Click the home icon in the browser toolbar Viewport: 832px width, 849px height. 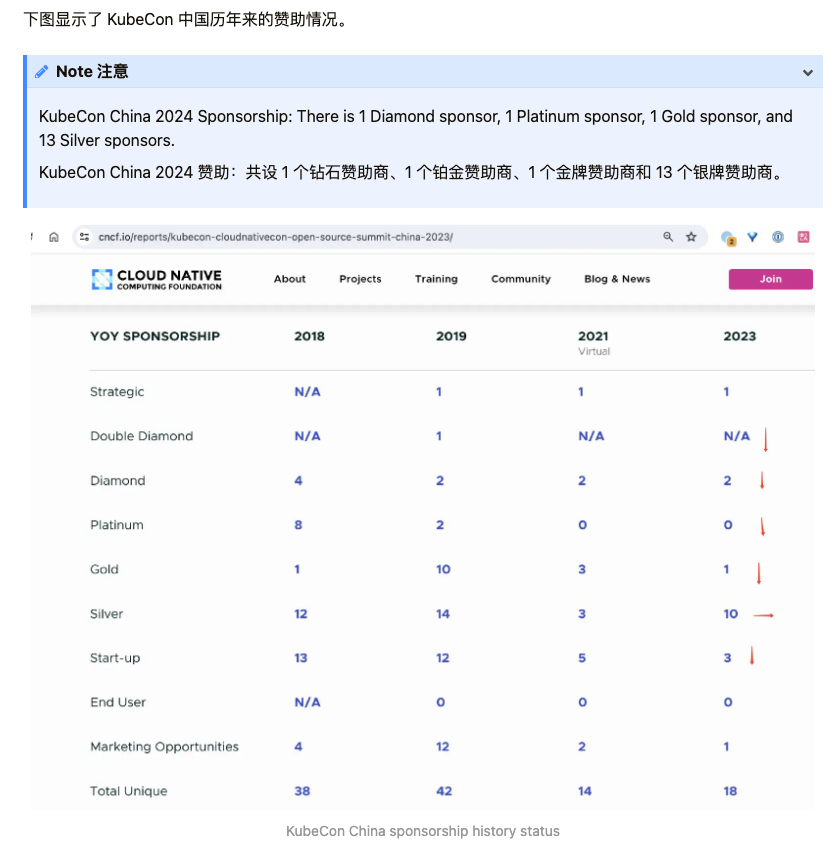(x=54, y=237)
